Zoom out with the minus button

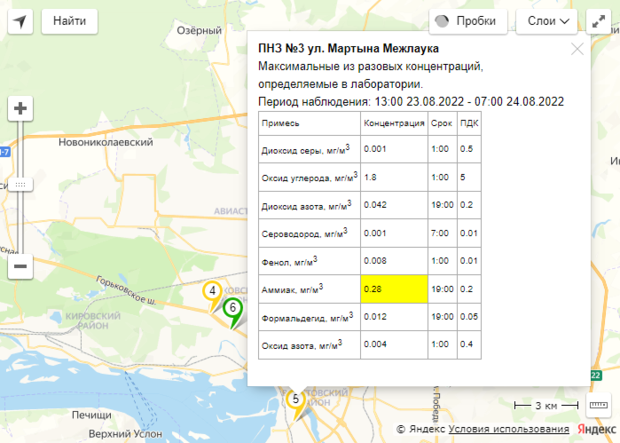point(20,267)
